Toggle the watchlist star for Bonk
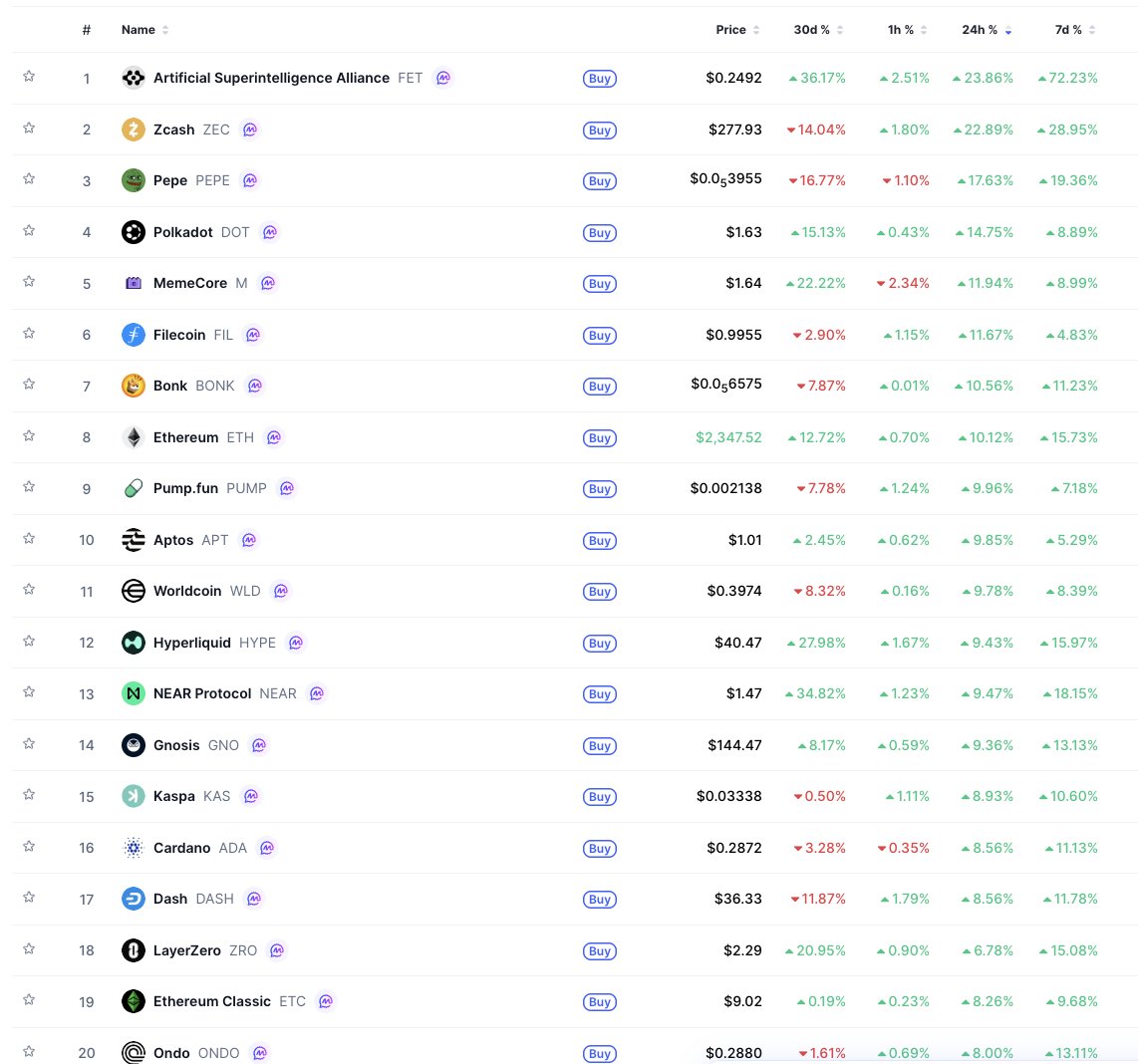The image size is (1138, 1064). click(29, 385)
